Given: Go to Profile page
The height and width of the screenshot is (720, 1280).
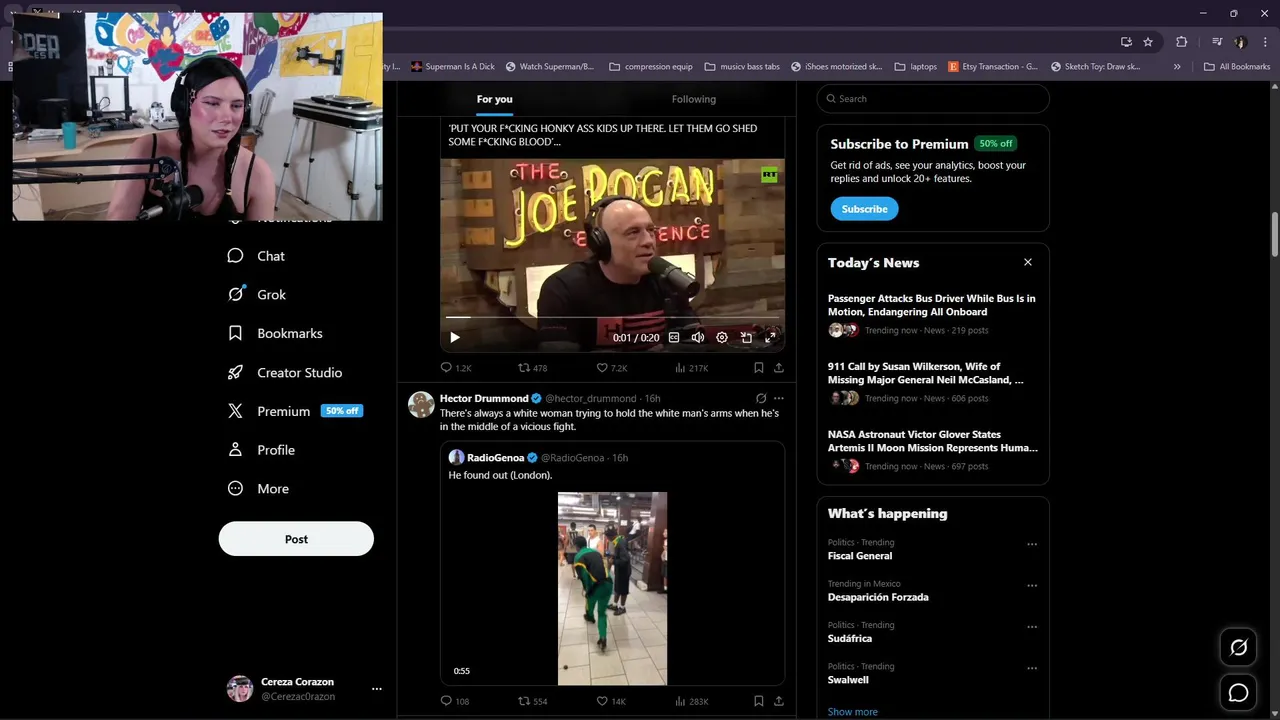Looking at the screenshot, I should [x=261, y=450].
